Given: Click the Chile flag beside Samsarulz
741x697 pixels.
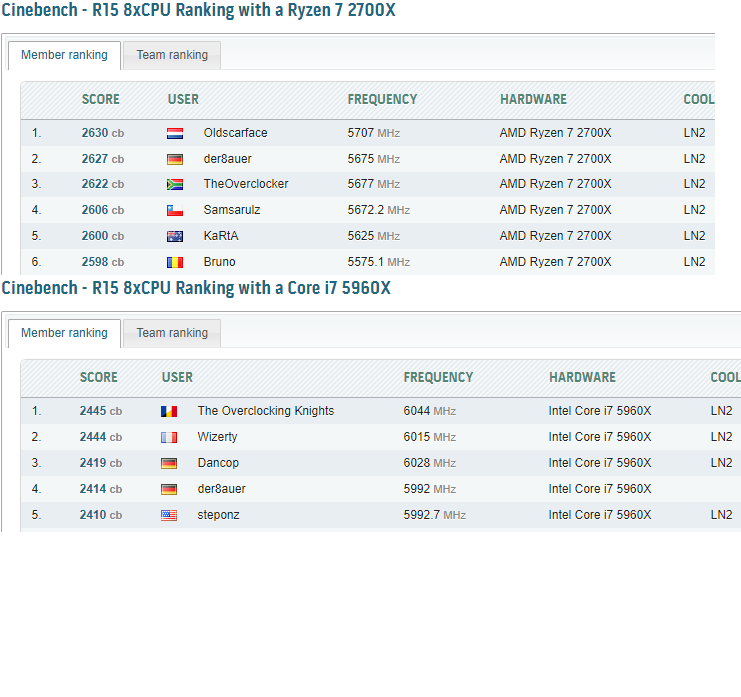Looking at the screenshot, I should coord(175,210).
